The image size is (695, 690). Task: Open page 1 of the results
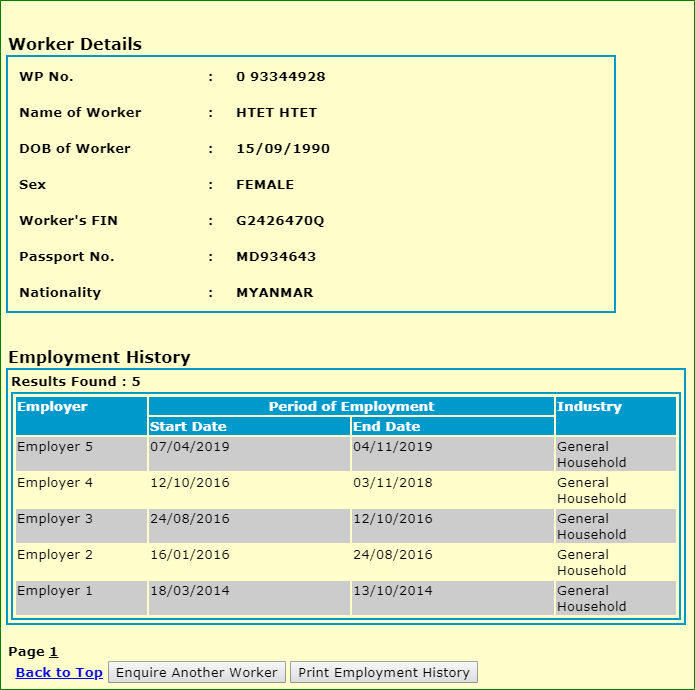(x=54, y=652)
